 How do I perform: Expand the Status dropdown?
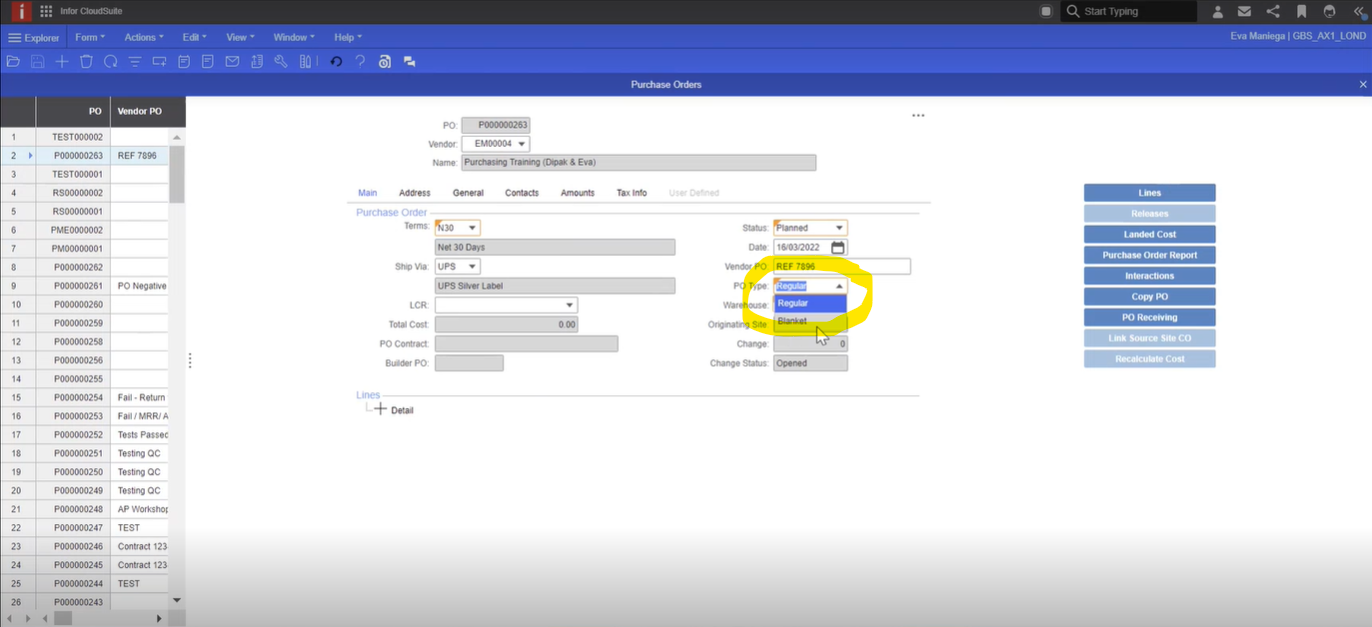[839, 228]
